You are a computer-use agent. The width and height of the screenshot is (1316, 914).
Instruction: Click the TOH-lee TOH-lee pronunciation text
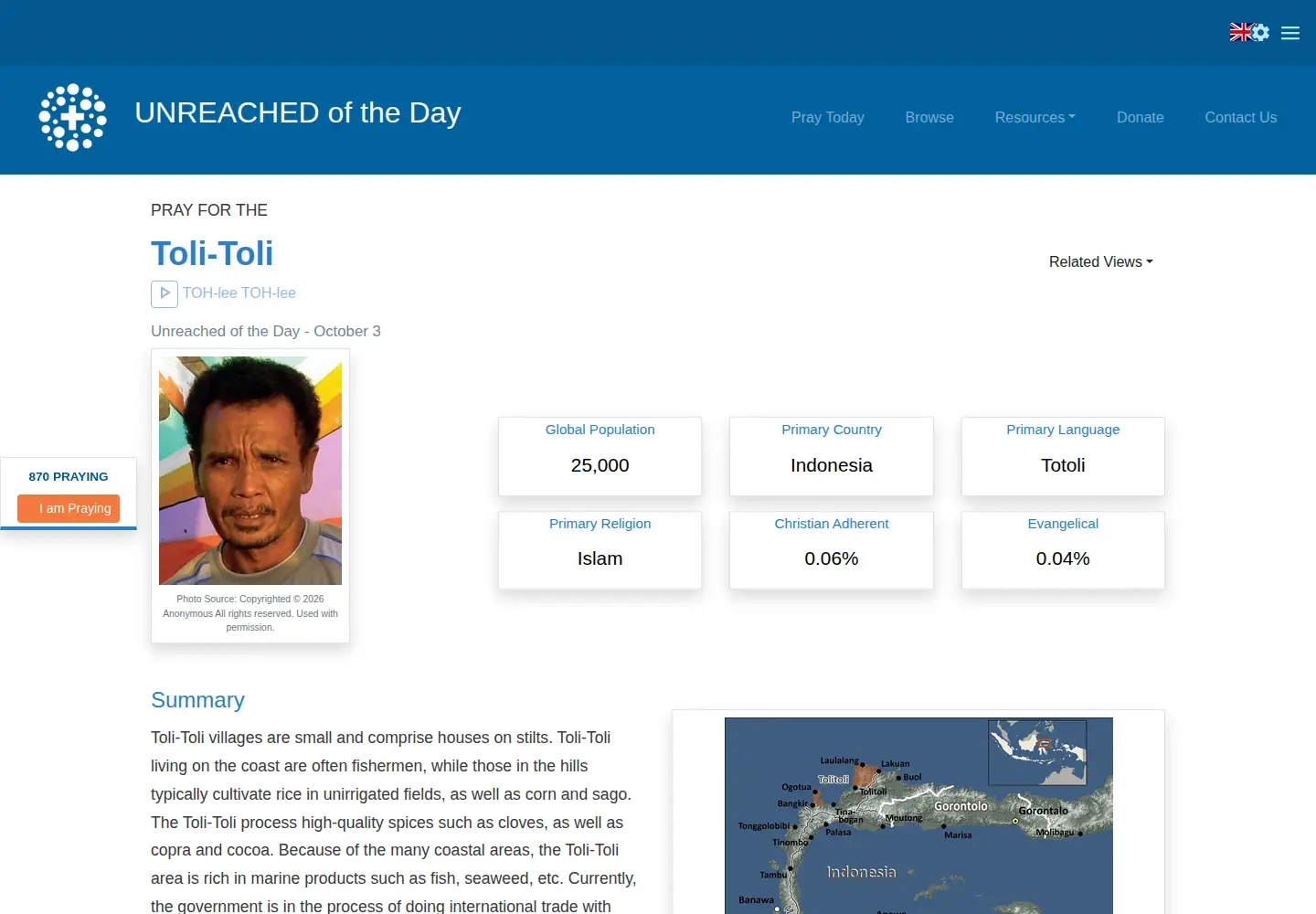pyautogui.click(x=239, y=293)
